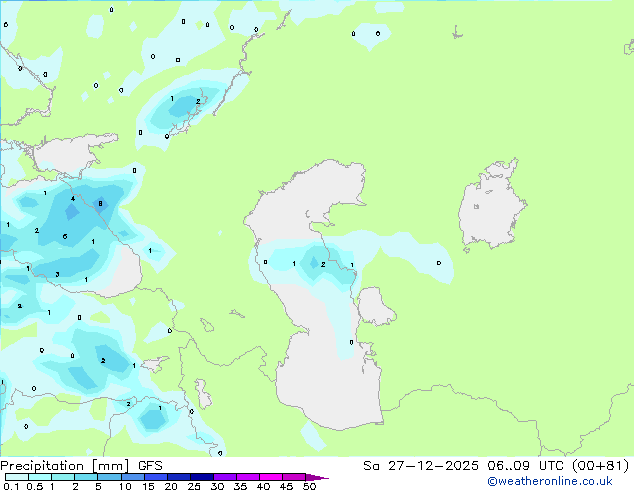Click the legend label '50'
Image resolution: width=634 pixels, height=490 pixels.
coord(309,486)
